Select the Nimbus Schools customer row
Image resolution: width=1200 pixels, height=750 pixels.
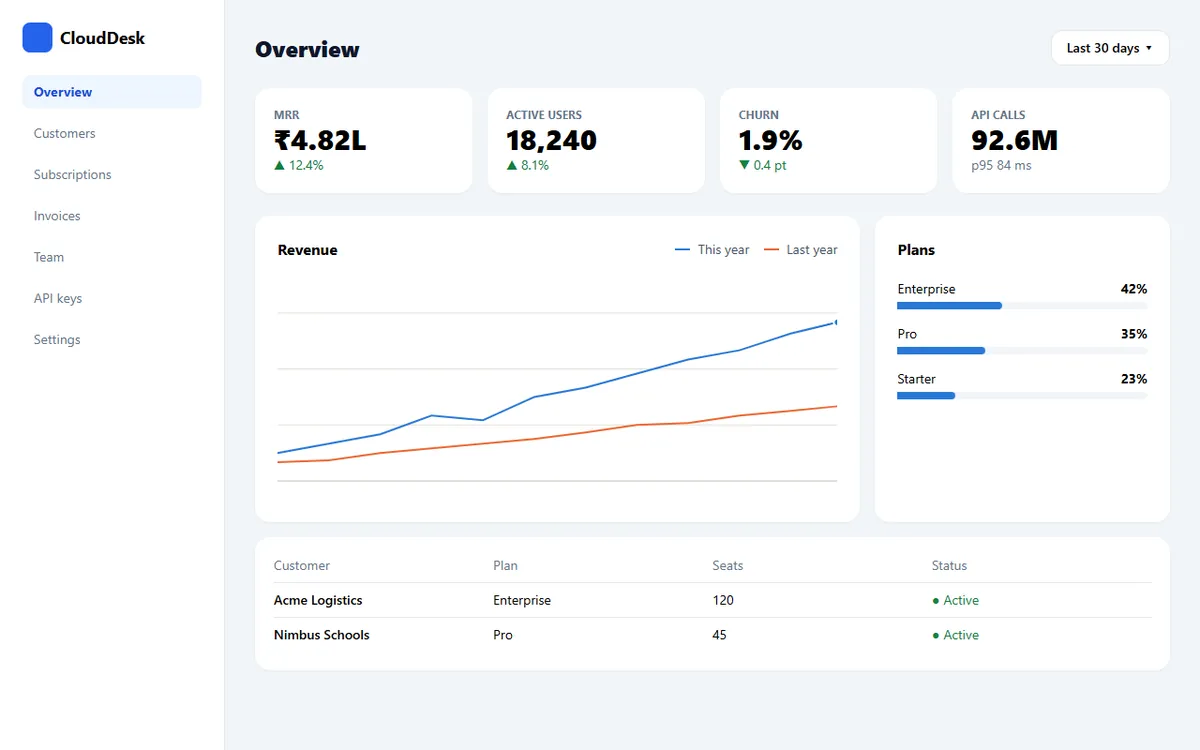[712, 635]
